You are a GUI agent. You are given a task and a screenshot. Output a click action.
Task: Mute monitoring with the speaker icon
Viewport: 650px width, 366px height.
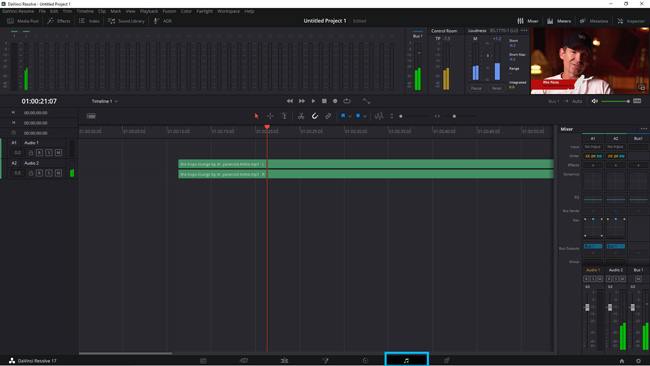click(x=594, y=101)
